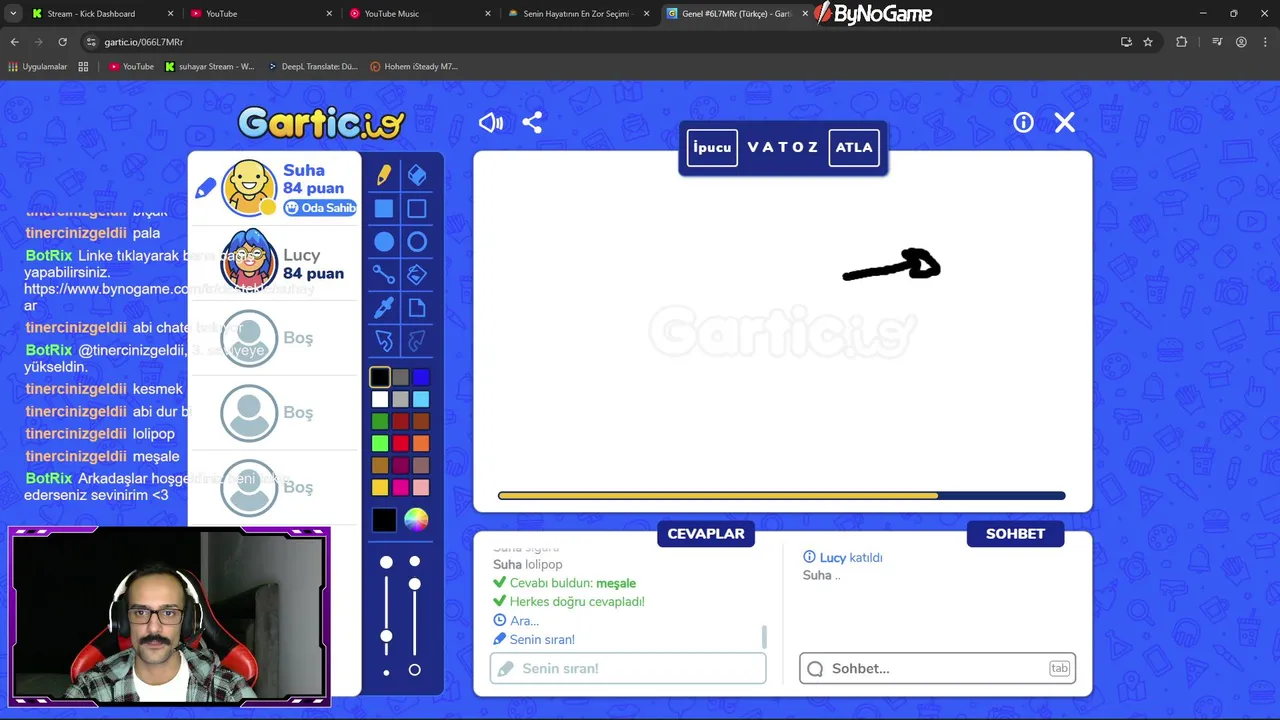The height and width of the screenshot is (720, 1280).
Task: Pick the black color swatch
Action: 380,377
